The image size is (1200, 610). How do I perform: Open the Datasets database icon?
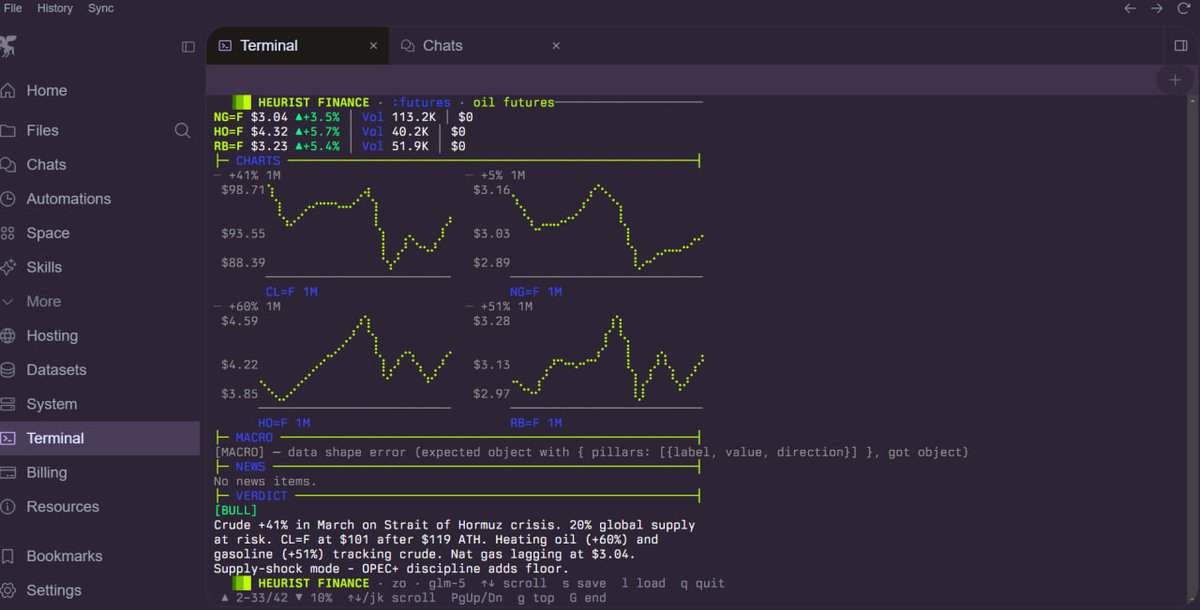coord(8,370)
